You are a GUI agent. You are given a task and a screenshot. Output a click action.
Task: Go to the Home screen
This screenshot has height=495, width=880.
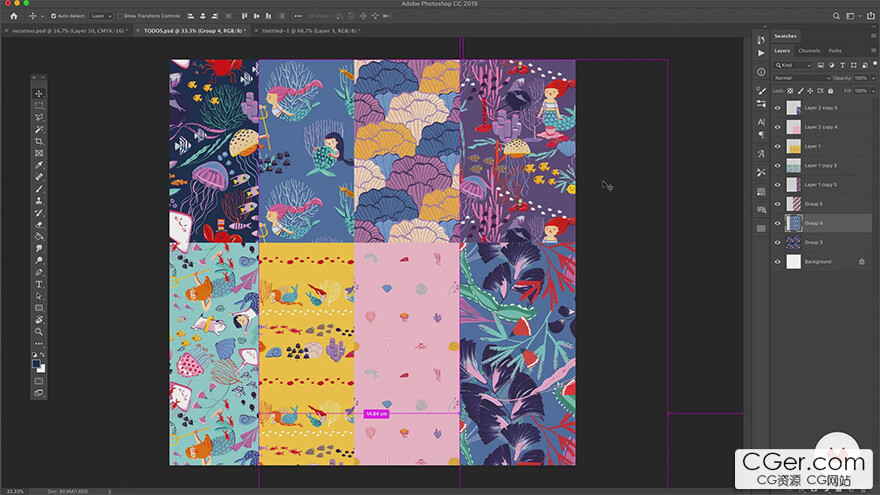pos(13,16)
